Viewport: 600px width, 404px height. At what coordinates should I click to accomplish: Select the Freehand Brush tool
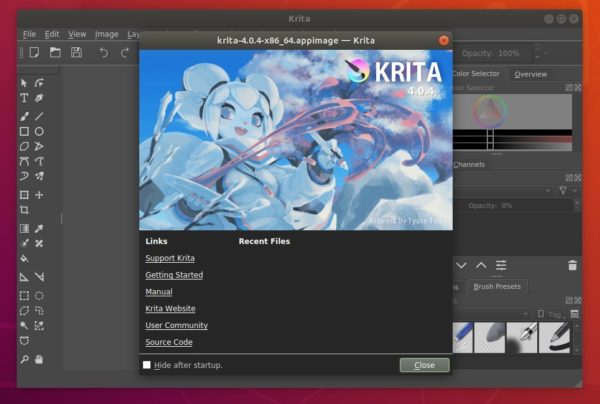24,116
